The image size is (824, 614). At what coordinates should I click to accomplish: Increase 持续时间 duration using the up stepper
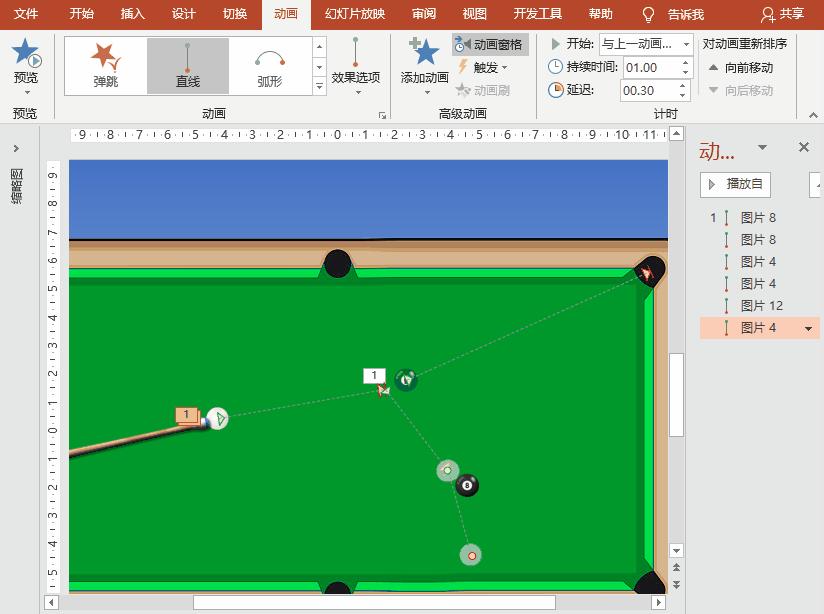[x=687, y=61]
